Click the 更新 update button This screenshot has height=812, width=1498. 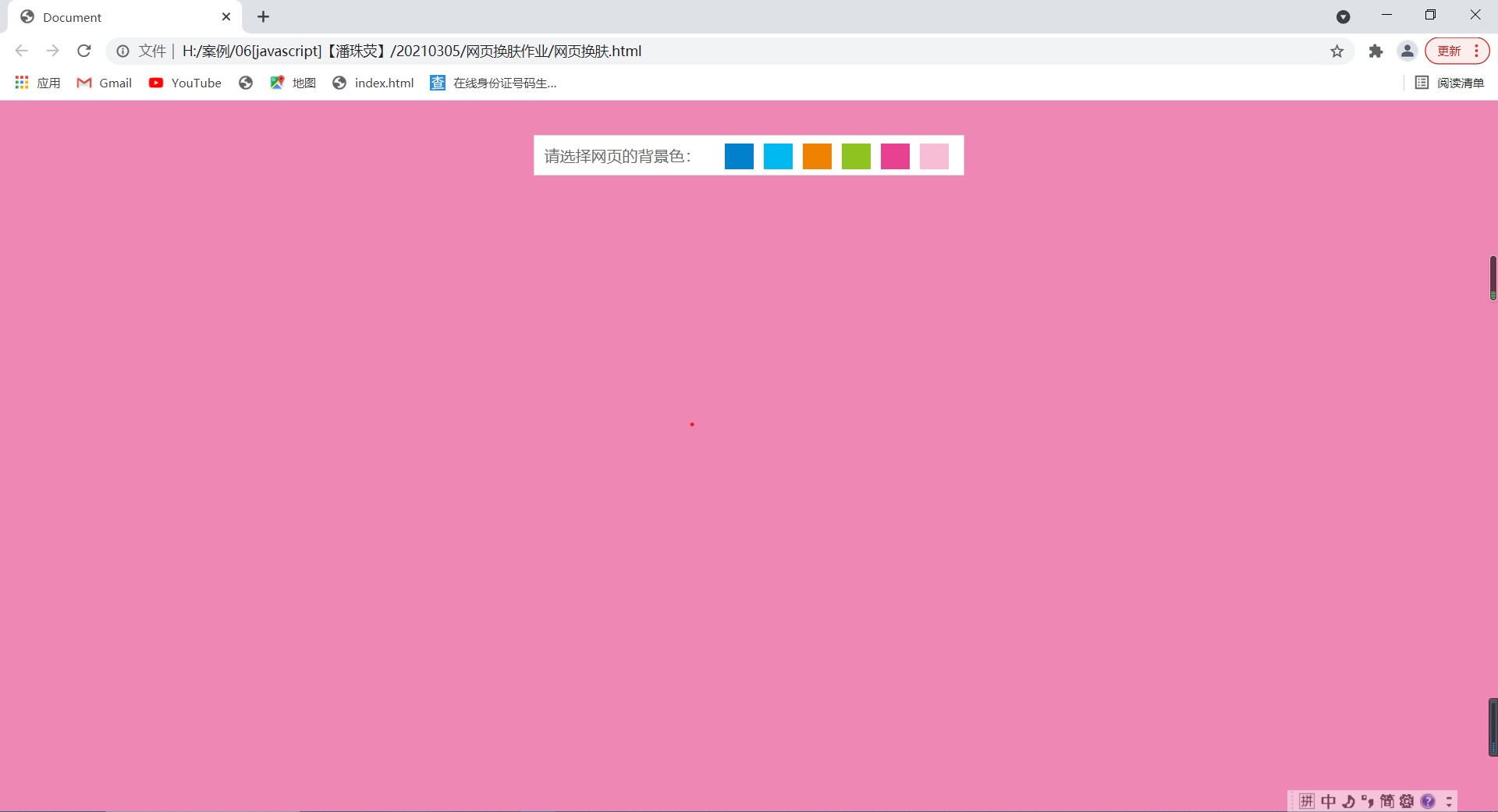[x=1449, y=51]
